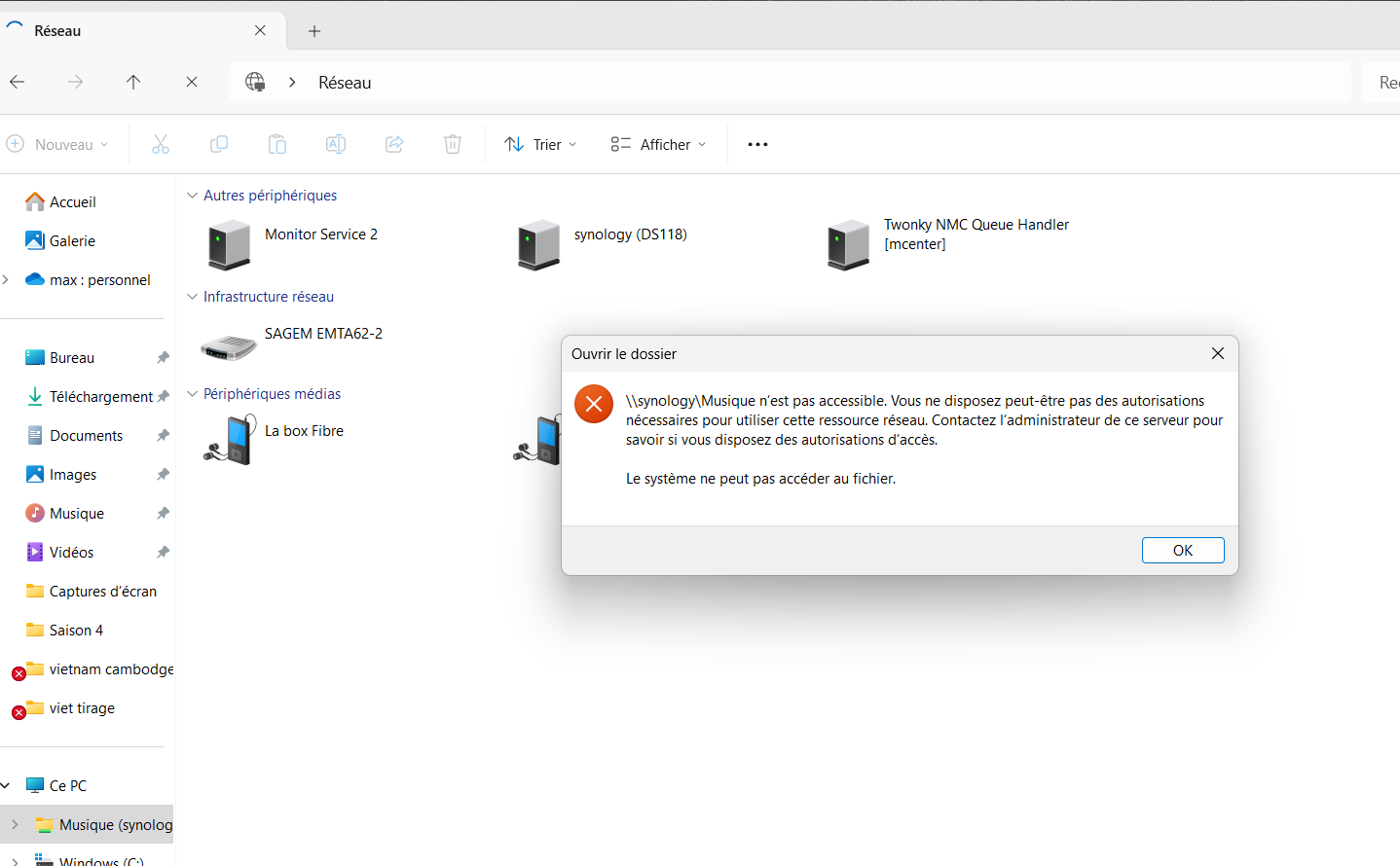Open the SAGEM EMTA62-2 router icon
This screenshot has height=866, width=1400.
[x=228, y=345]
